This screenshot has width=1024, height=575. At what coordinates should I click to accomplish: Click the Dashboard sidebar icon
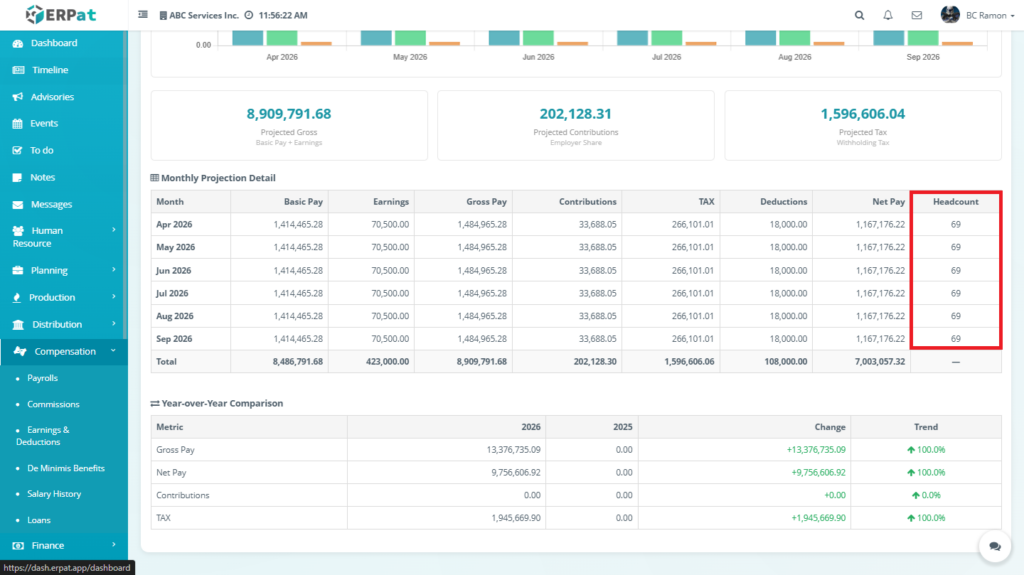pos(18,43)
